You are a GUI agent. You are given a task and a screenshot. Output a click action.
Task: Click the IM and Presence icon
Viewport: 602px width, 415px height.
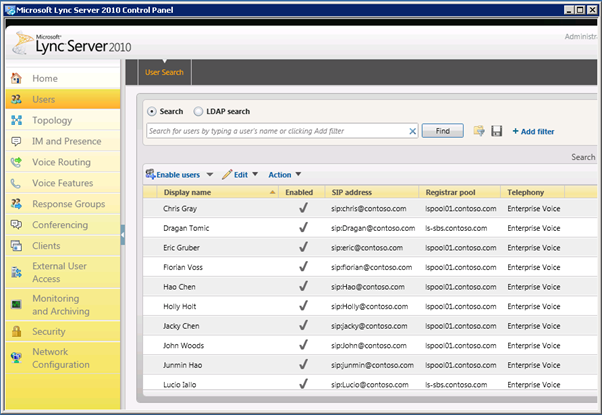pyautogui.click(x=16, y=141)
